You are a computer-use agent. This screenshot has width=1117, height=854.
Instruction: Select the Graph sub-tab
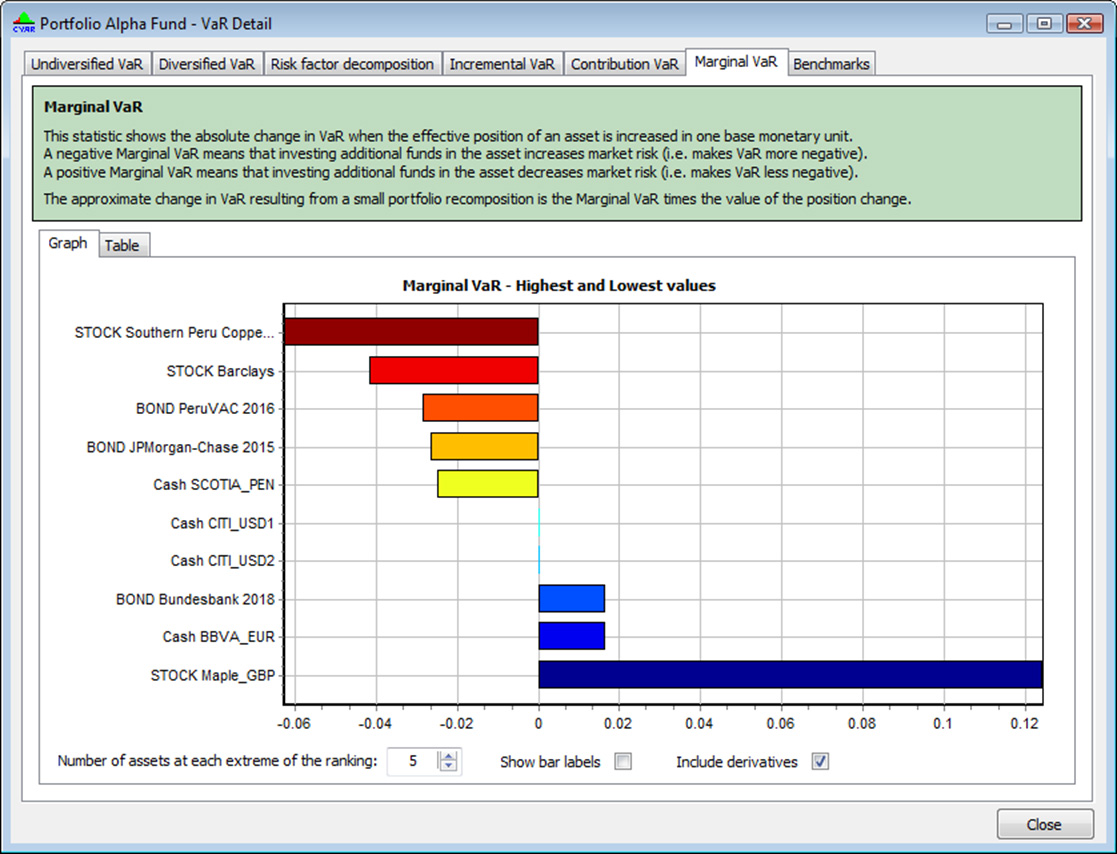[x=68, y=243]
